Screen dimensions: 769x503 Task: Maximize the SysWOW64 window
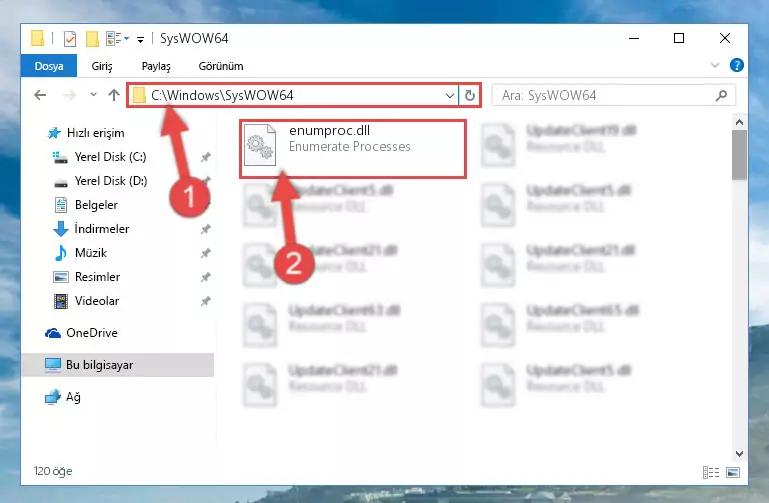point(679,38)
